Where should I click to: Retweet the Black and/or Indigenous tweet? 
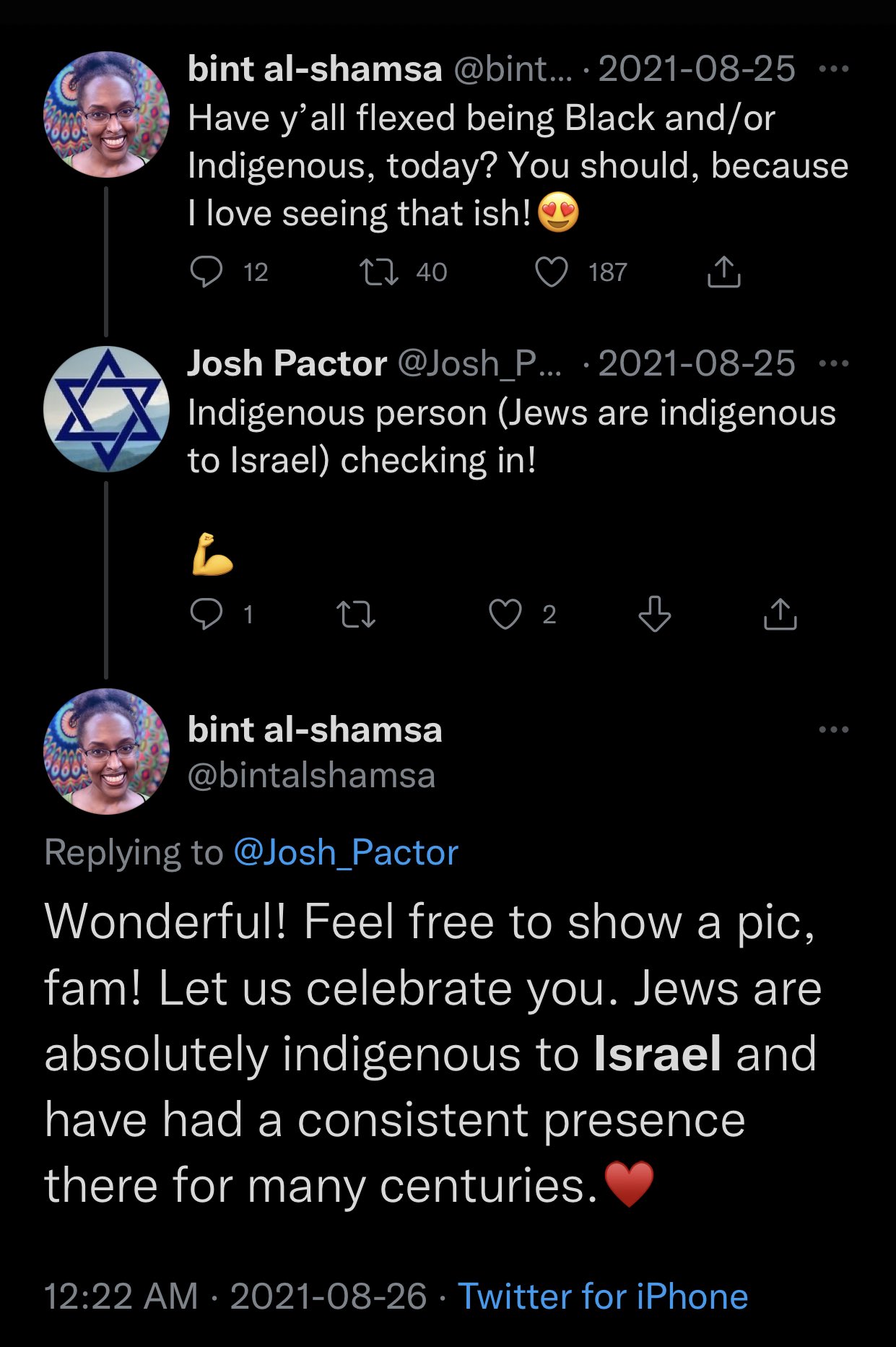pos(379,272)
